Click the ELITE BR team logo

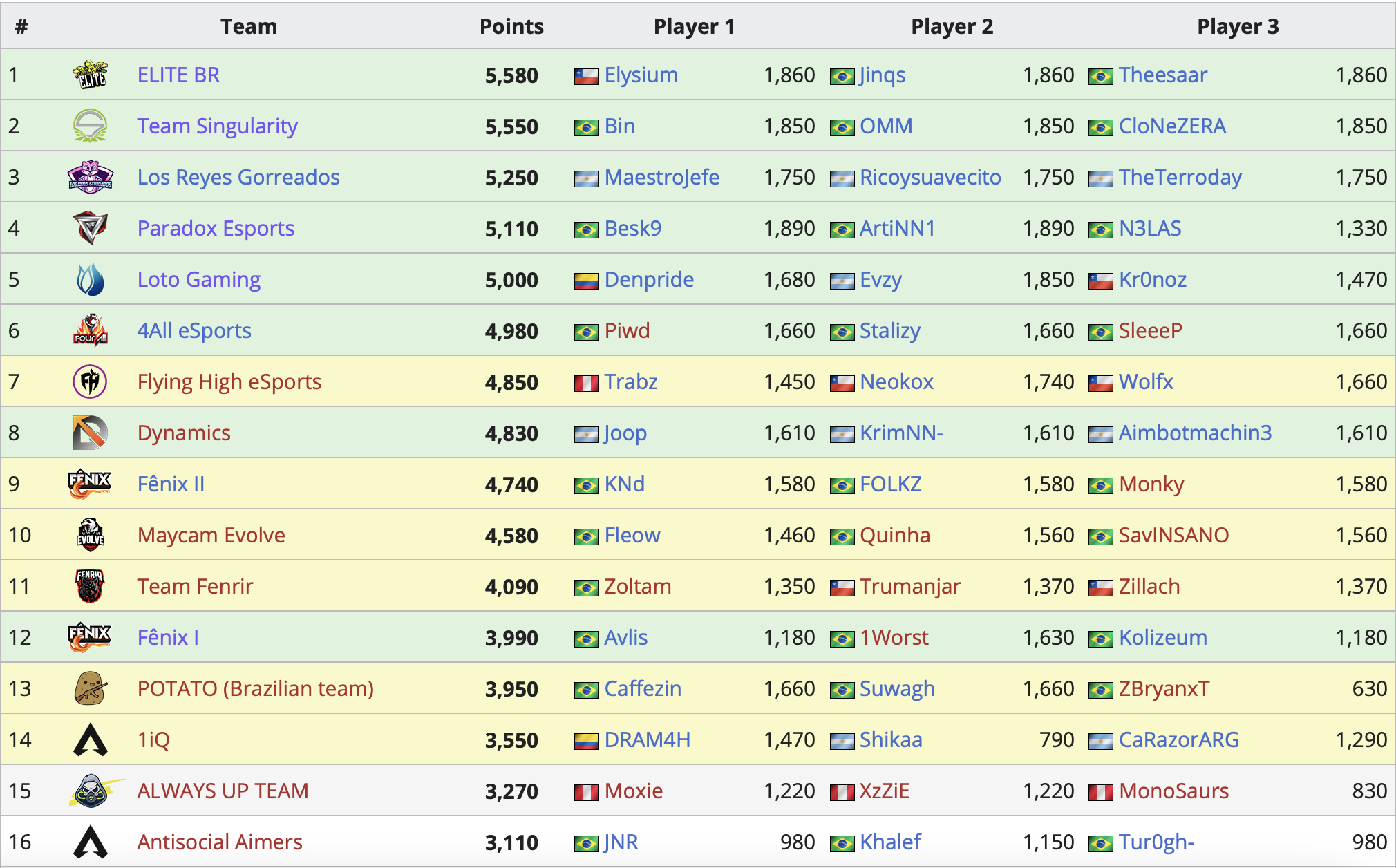tap(91, 75)
